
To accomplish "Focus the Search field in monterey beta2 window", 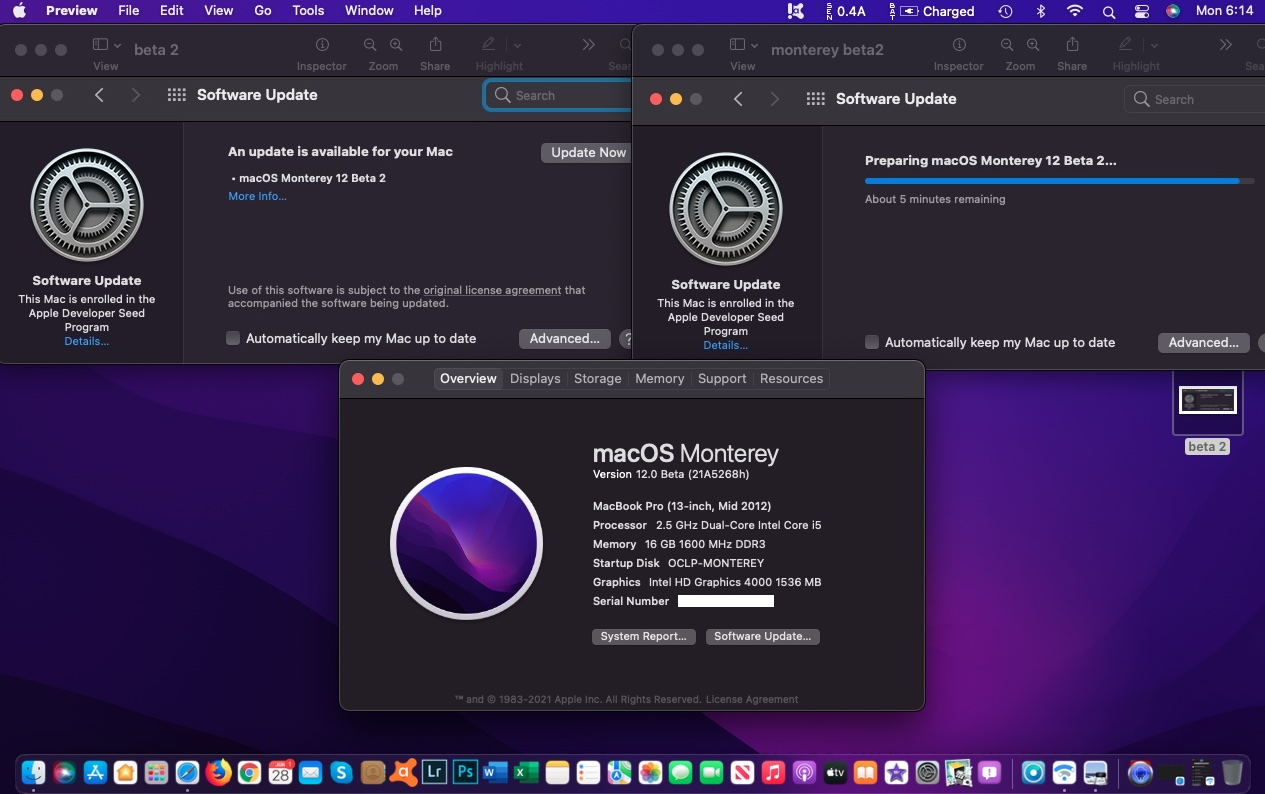I will pyautogui.click(x=1195, y=99).
